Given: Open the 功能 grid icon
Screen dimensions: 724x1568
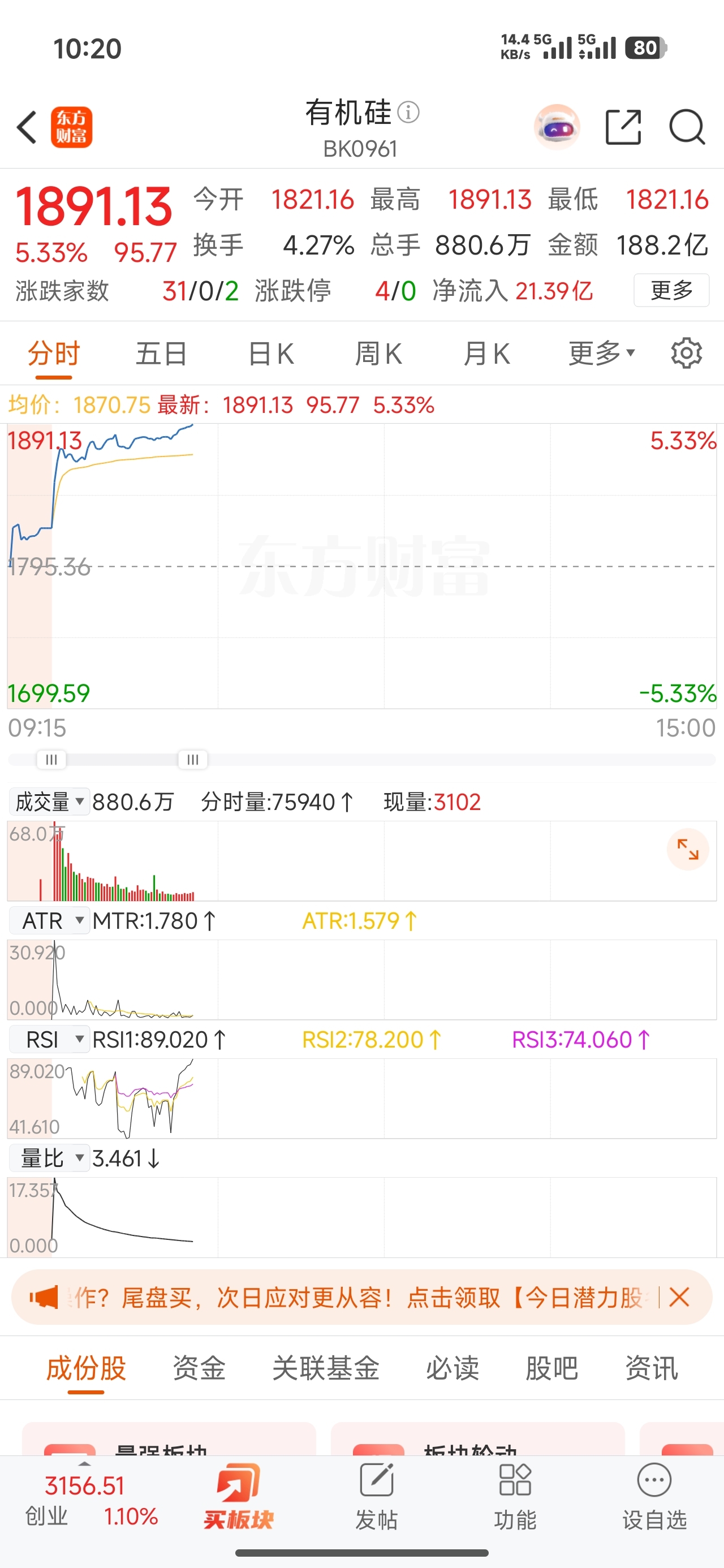Looking at the screenshot, I should (515, 1496).
